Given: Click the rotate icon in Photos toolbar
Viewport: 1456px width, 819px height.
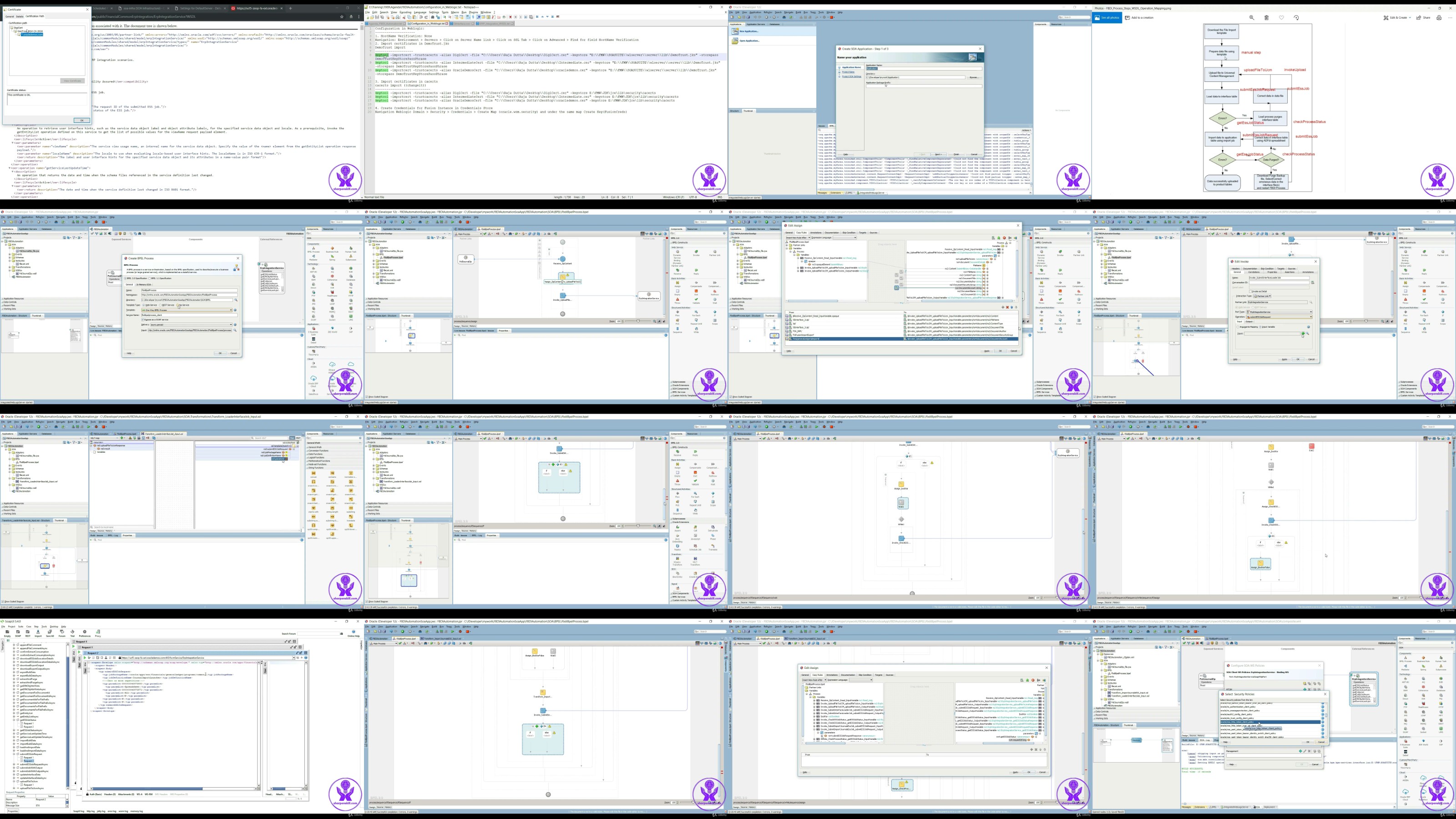Looking at the screenshot, I should coord(1297,18).
